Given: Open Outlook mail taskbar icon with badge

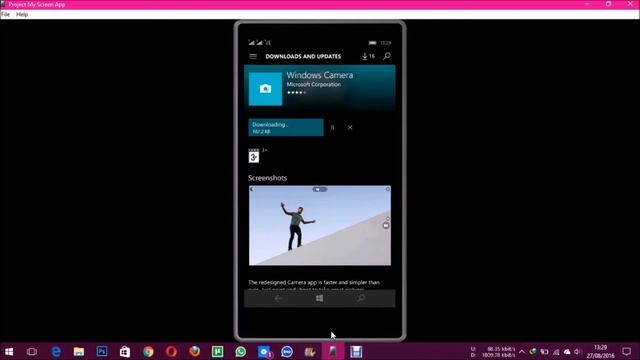Looking at the screenshot, I should (264, 351).
